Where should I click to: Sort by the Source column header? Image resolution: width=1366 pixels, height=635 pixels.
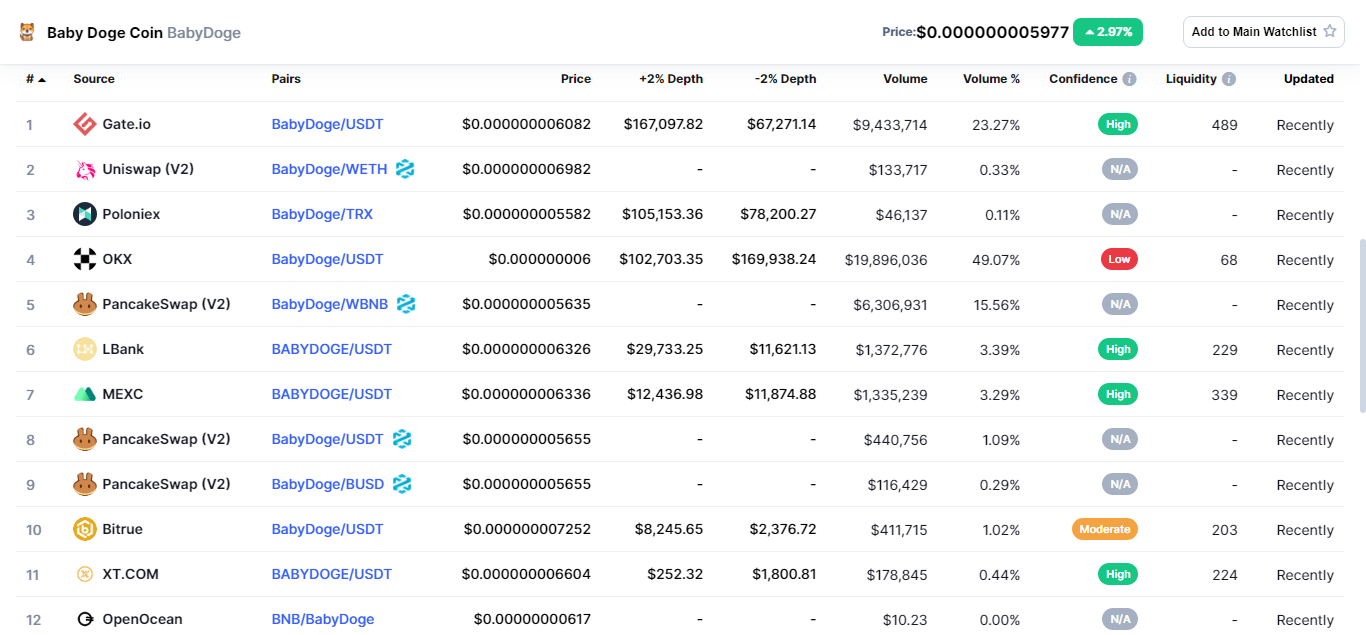(x=94, y=79)
